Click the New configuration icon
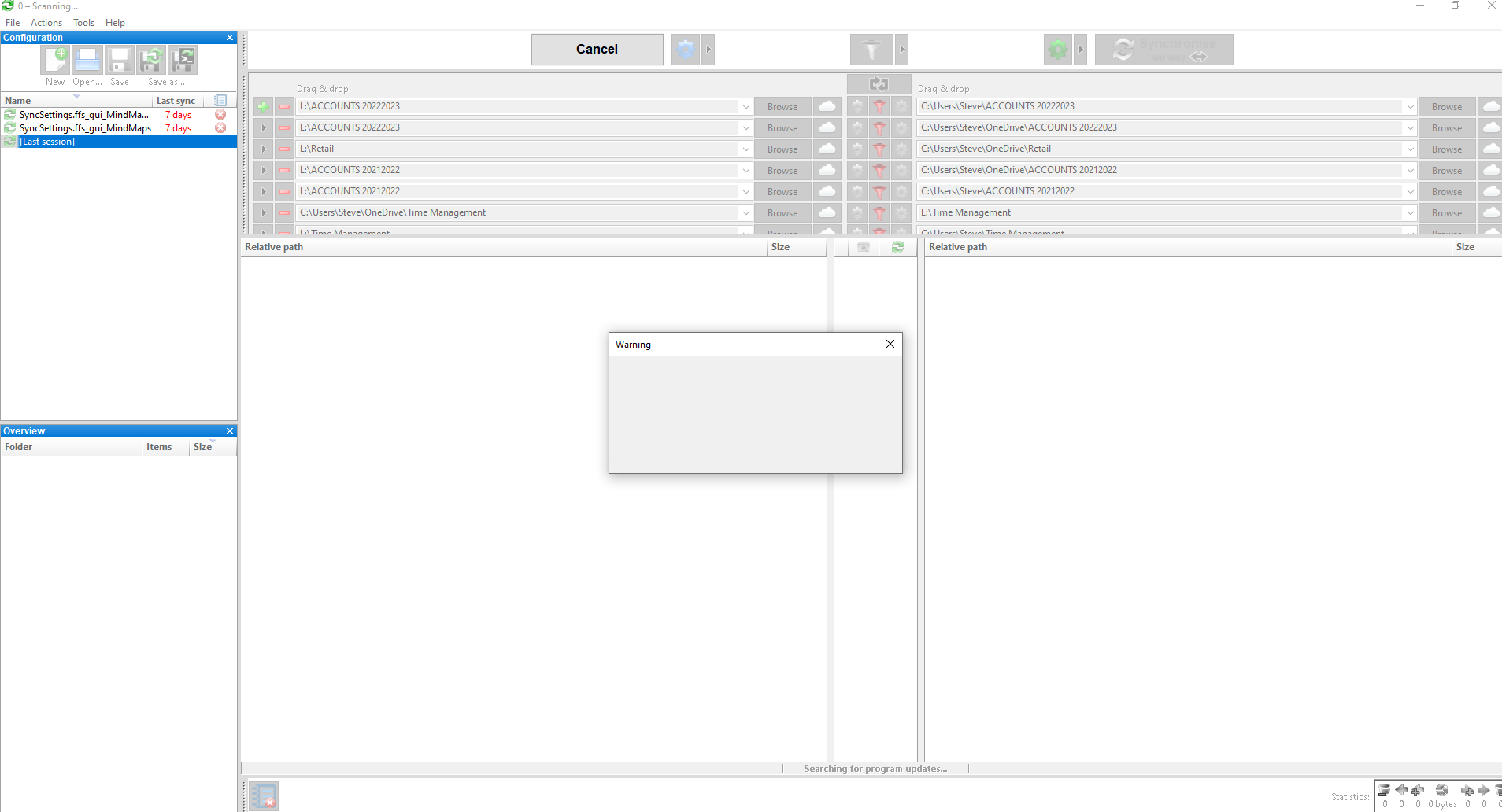Viewport: 1502px width, 812px height. pyautogui.click(x=55, y=61)
